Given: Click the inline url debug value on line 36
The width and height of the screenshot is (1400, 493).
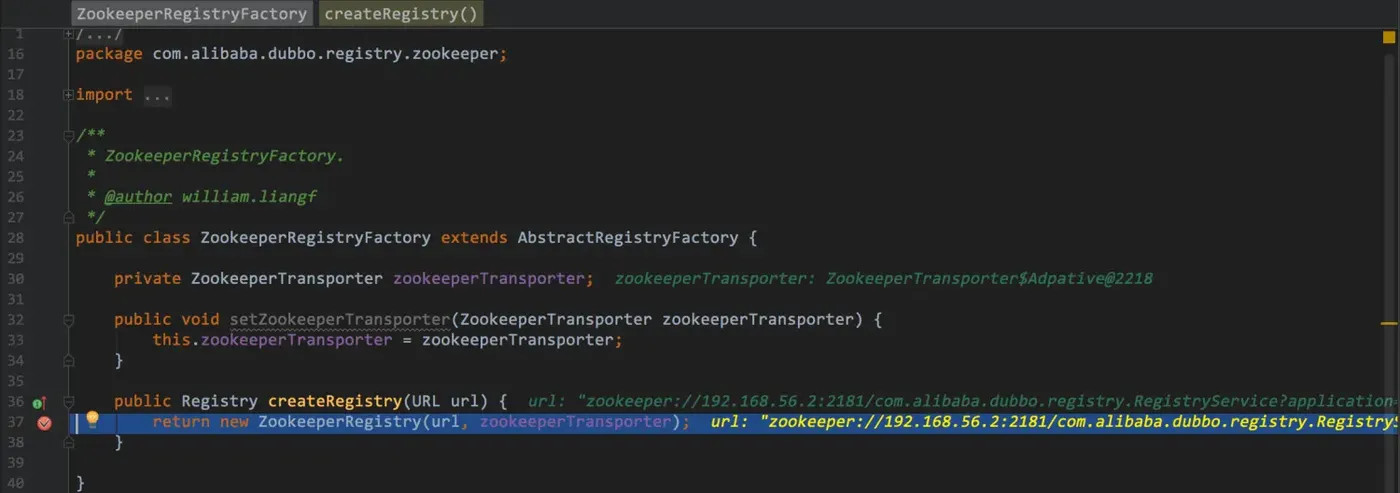Looking at the screenshot, I should point(962,402).
